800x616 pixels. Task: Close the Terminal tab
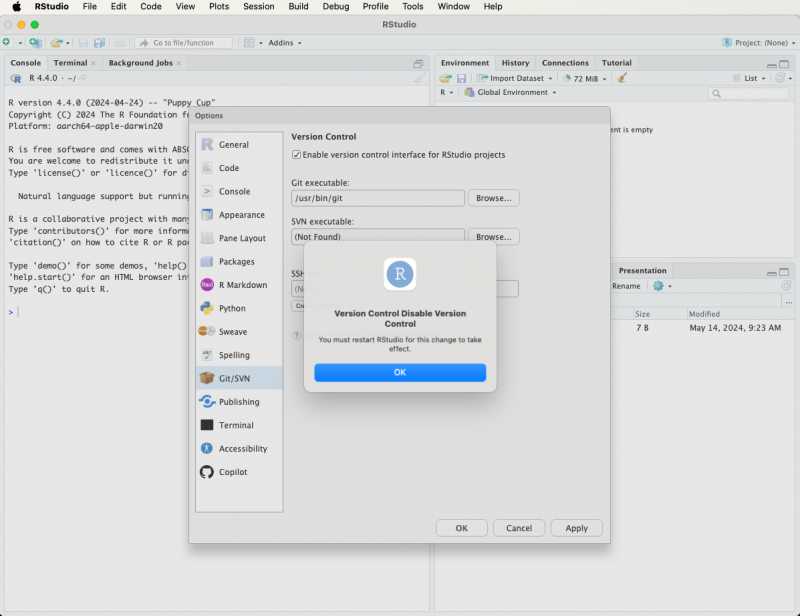click(93, 63)
